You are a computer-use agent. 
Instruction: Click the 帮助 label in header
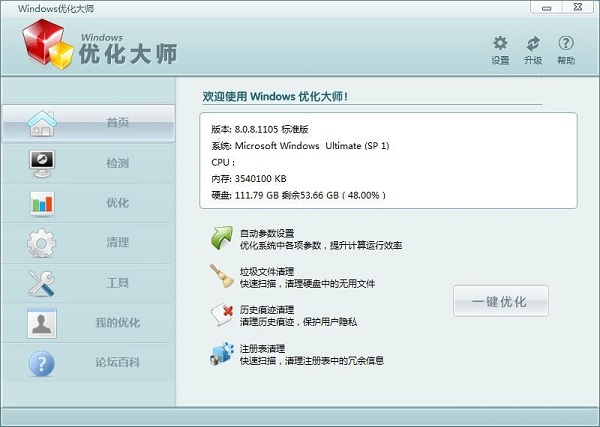pos(566,60)
